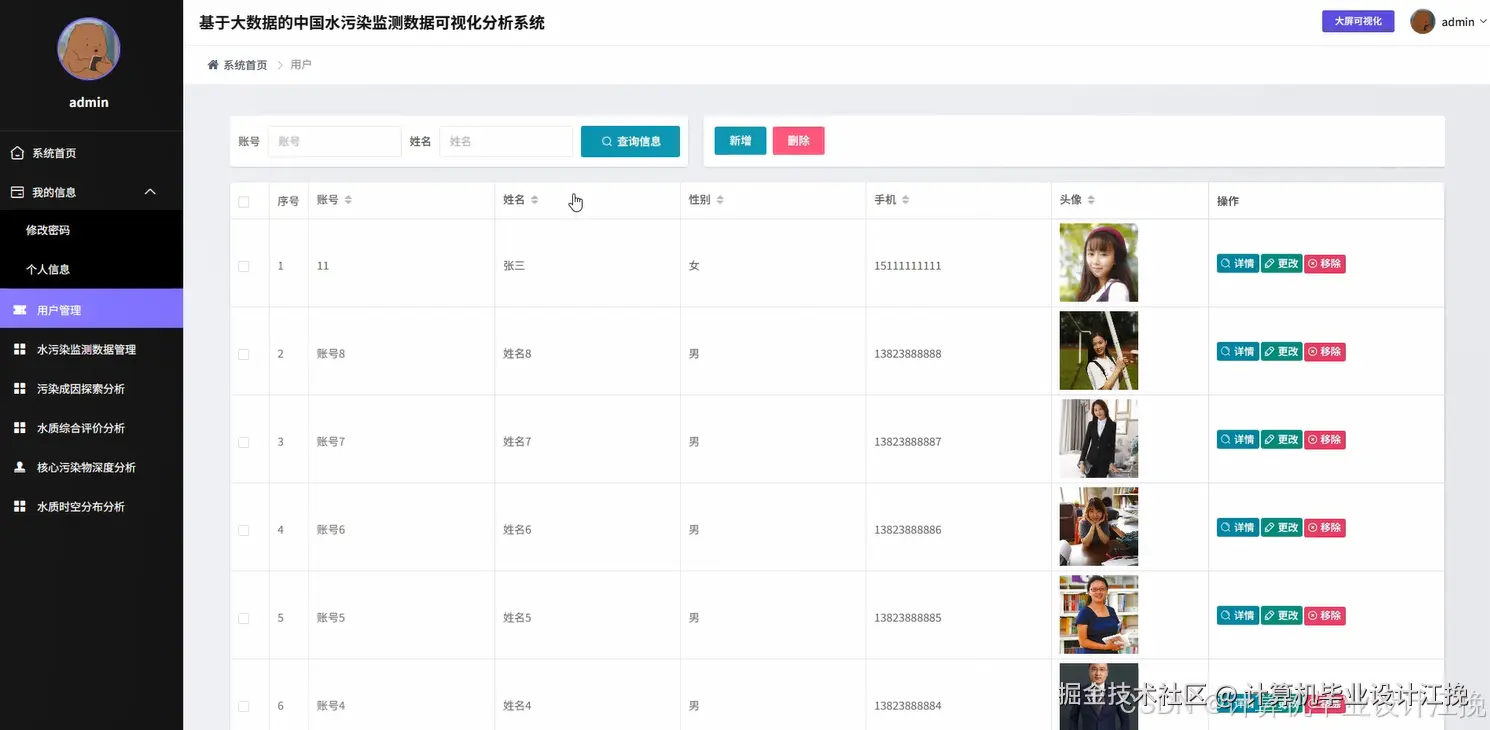Image resolution: width=1490 pixels, height=730 pixels.
Task: Click avatar thumbnail in 账号5 row
Action: coord(1098,614)
